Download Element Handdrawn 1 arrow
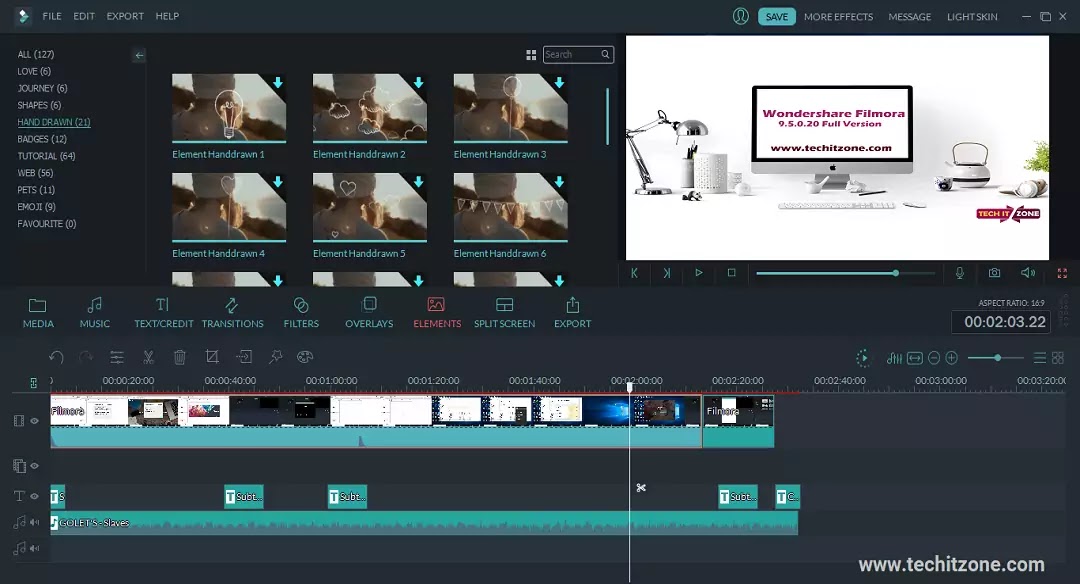1080x584 pixels. point(278,83)
